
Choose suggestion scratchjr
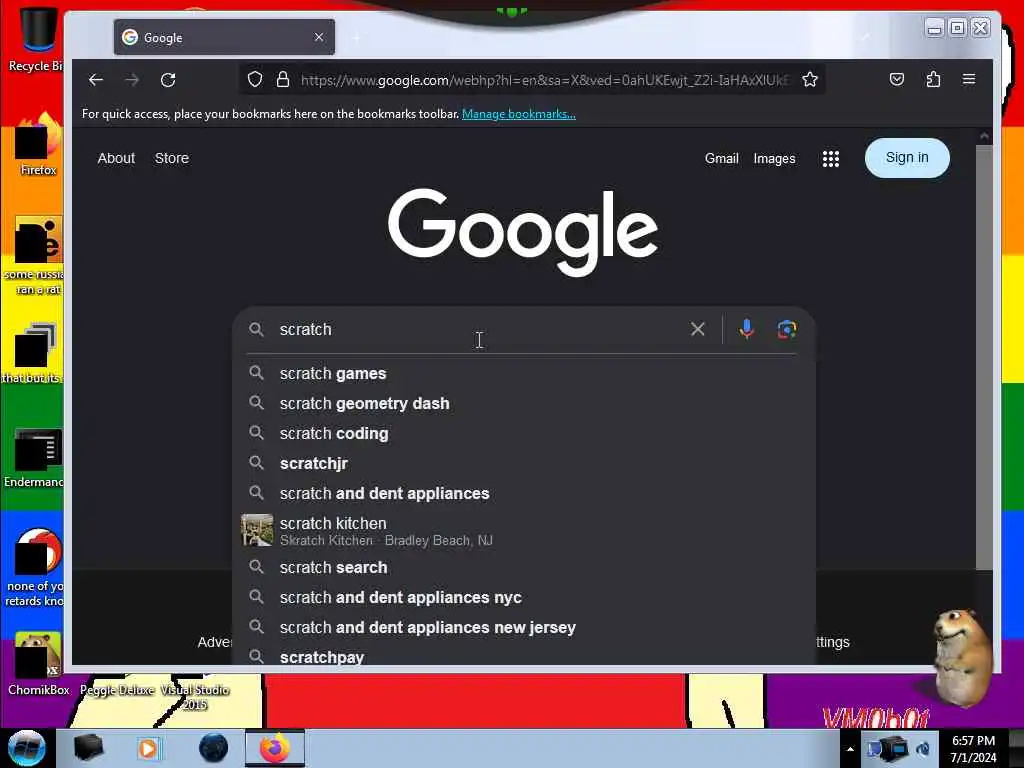coord(524,464)
